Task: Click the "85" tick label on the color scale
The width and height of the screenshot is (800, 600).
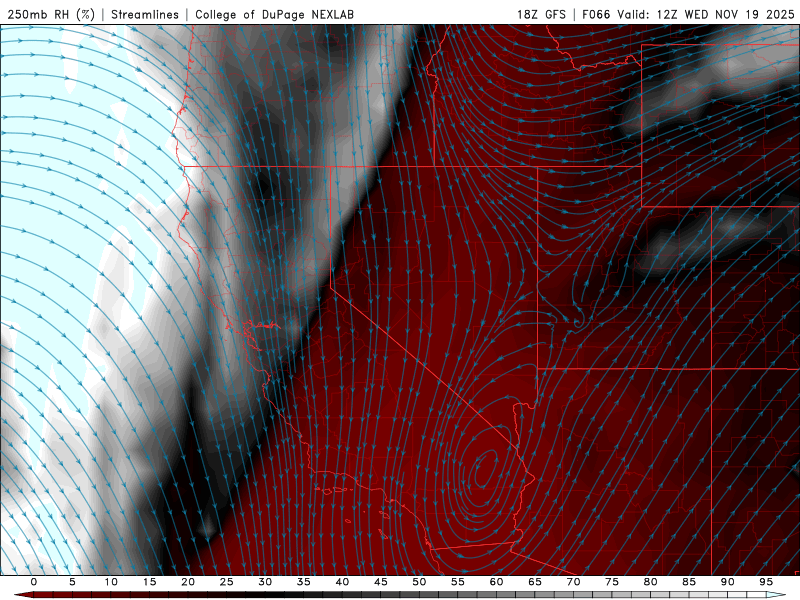Action: (x=688, y=582)
